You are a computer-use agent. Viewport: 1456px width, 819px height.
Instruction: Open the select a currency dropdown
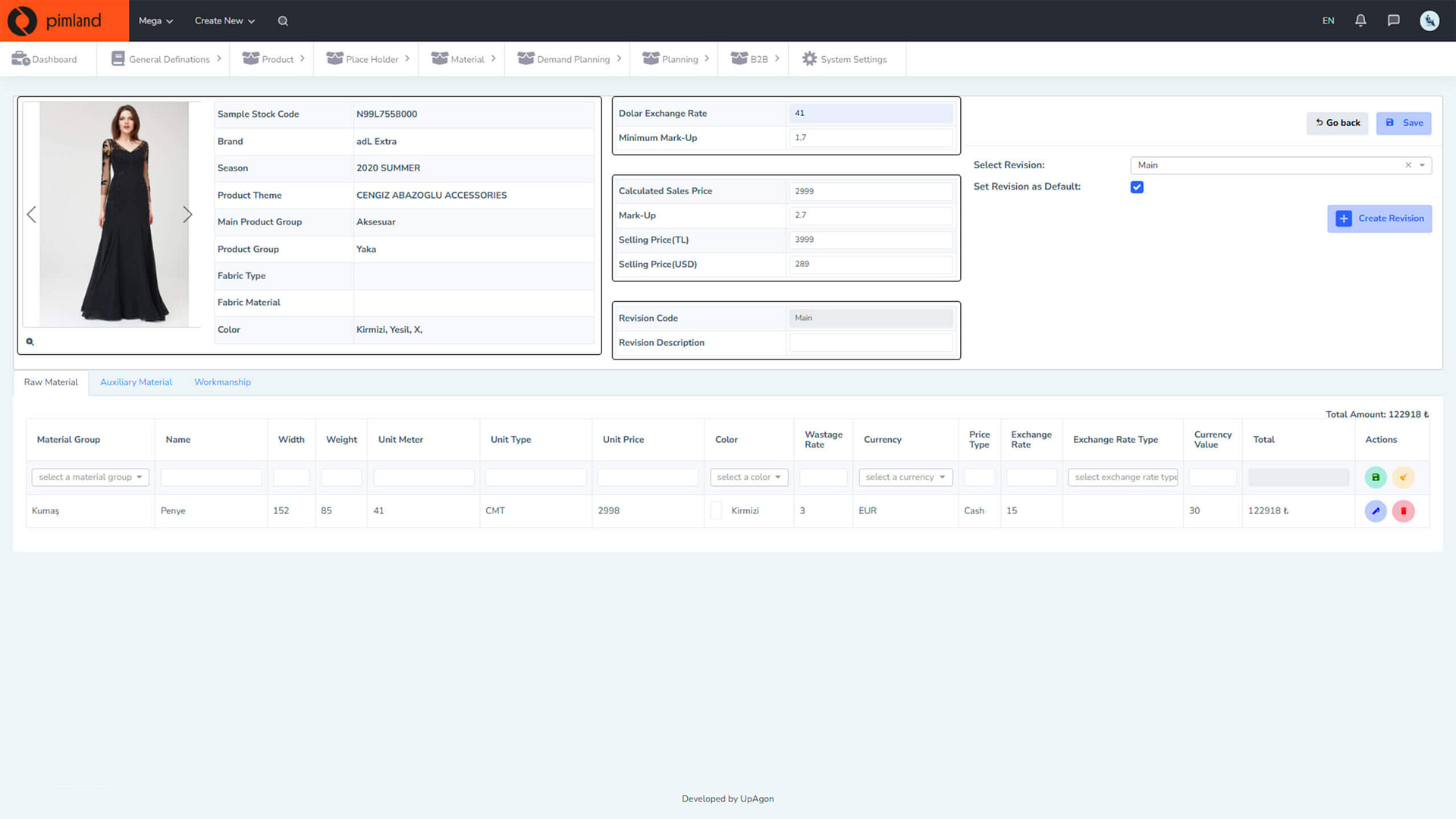pyautogui.click(x=905, y=477)
